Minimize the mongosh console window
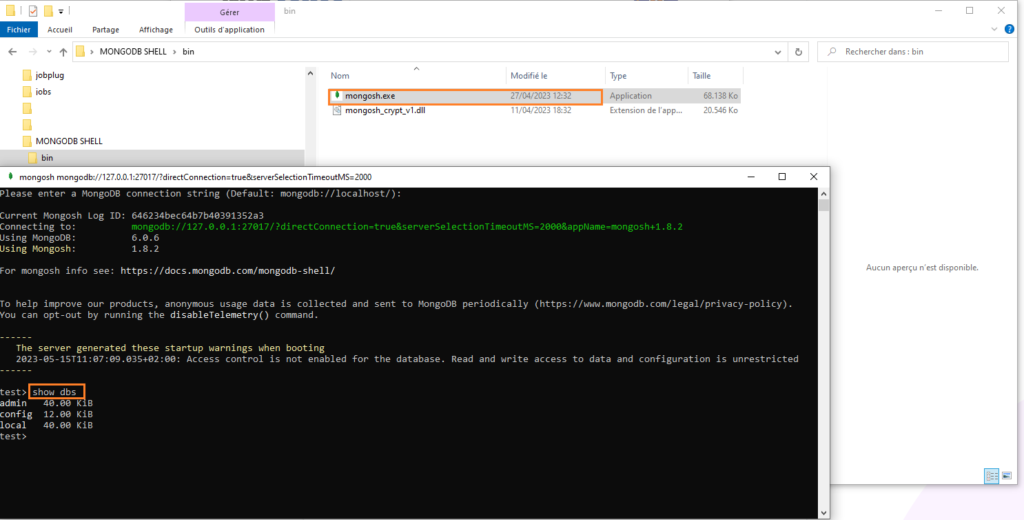 [x=751, y=176]
